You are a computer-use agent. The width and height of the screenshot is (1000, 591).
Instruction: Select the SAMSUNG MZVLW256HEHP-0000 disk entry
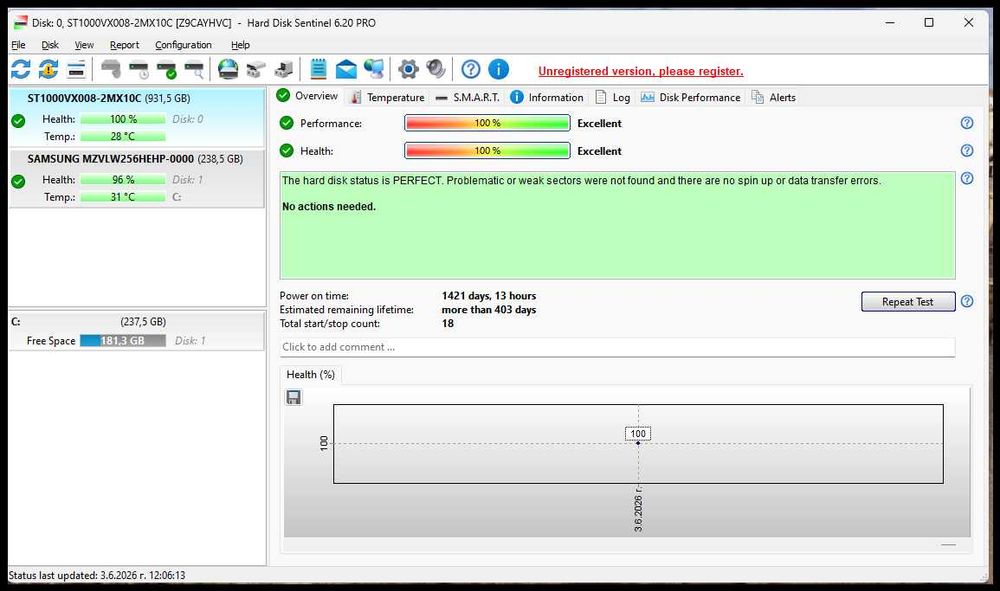click(136, 179)
